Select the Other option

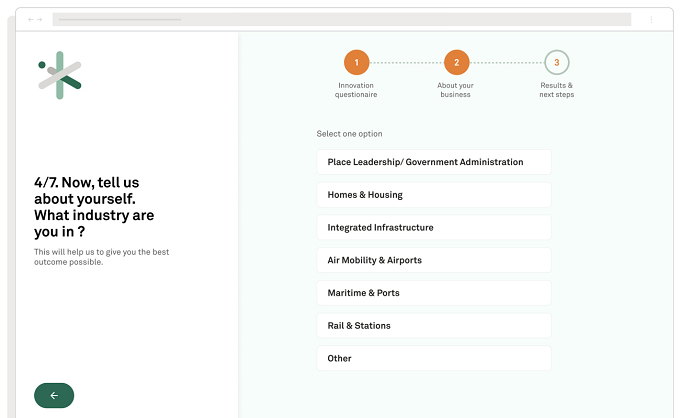[x=434, y=358]
